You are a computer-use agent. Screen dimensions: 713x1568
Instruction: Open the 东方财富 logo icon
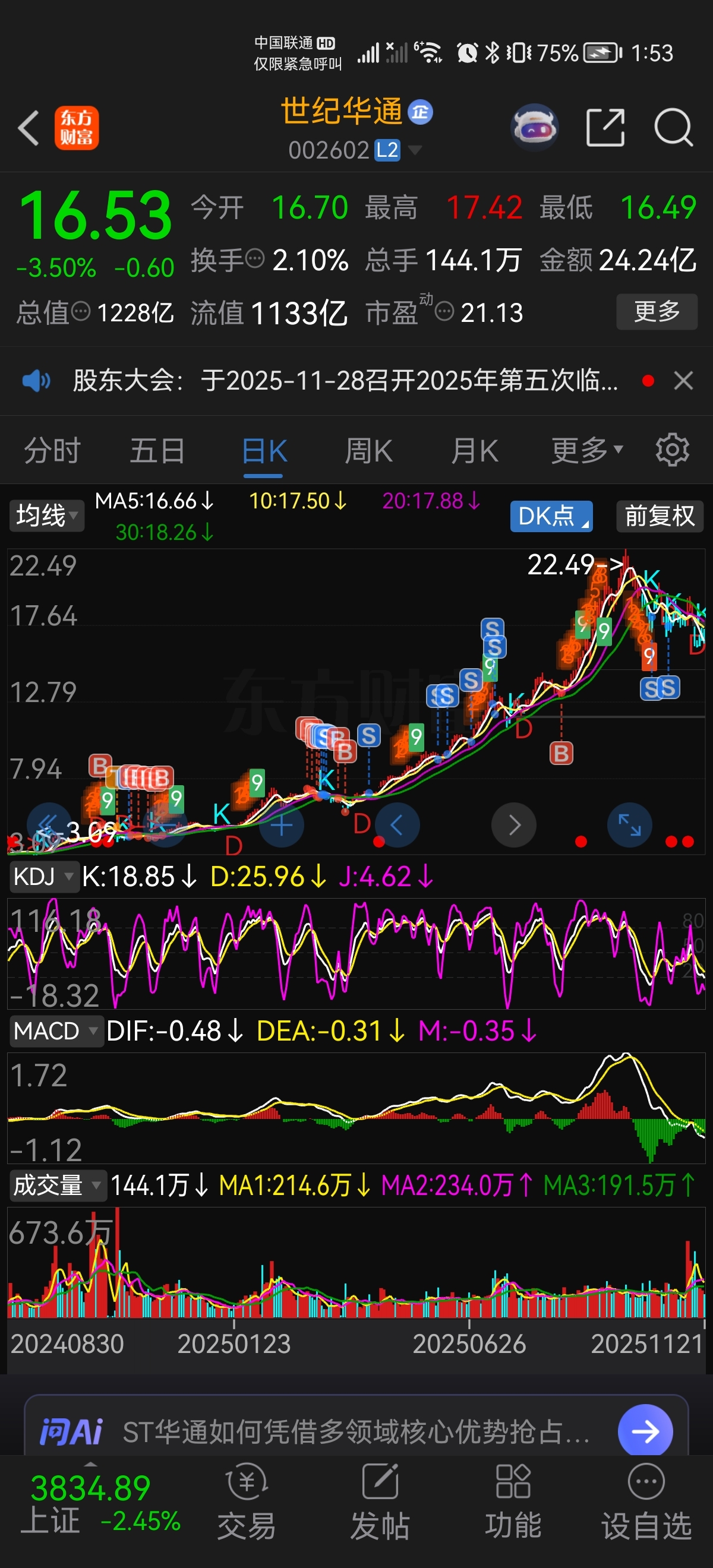click(x=77, y=128)
